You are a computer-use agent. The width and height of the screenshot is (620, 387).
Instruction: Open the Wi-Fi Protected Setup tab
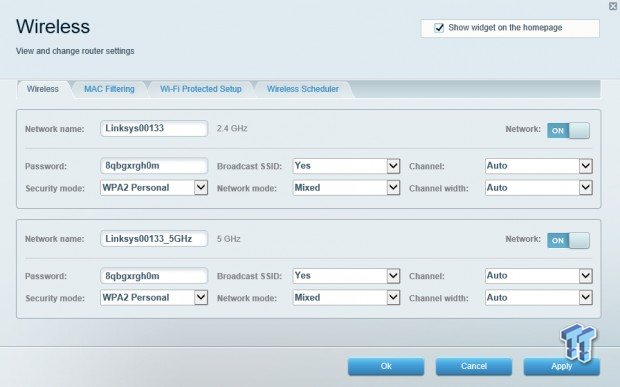point(201,89)
